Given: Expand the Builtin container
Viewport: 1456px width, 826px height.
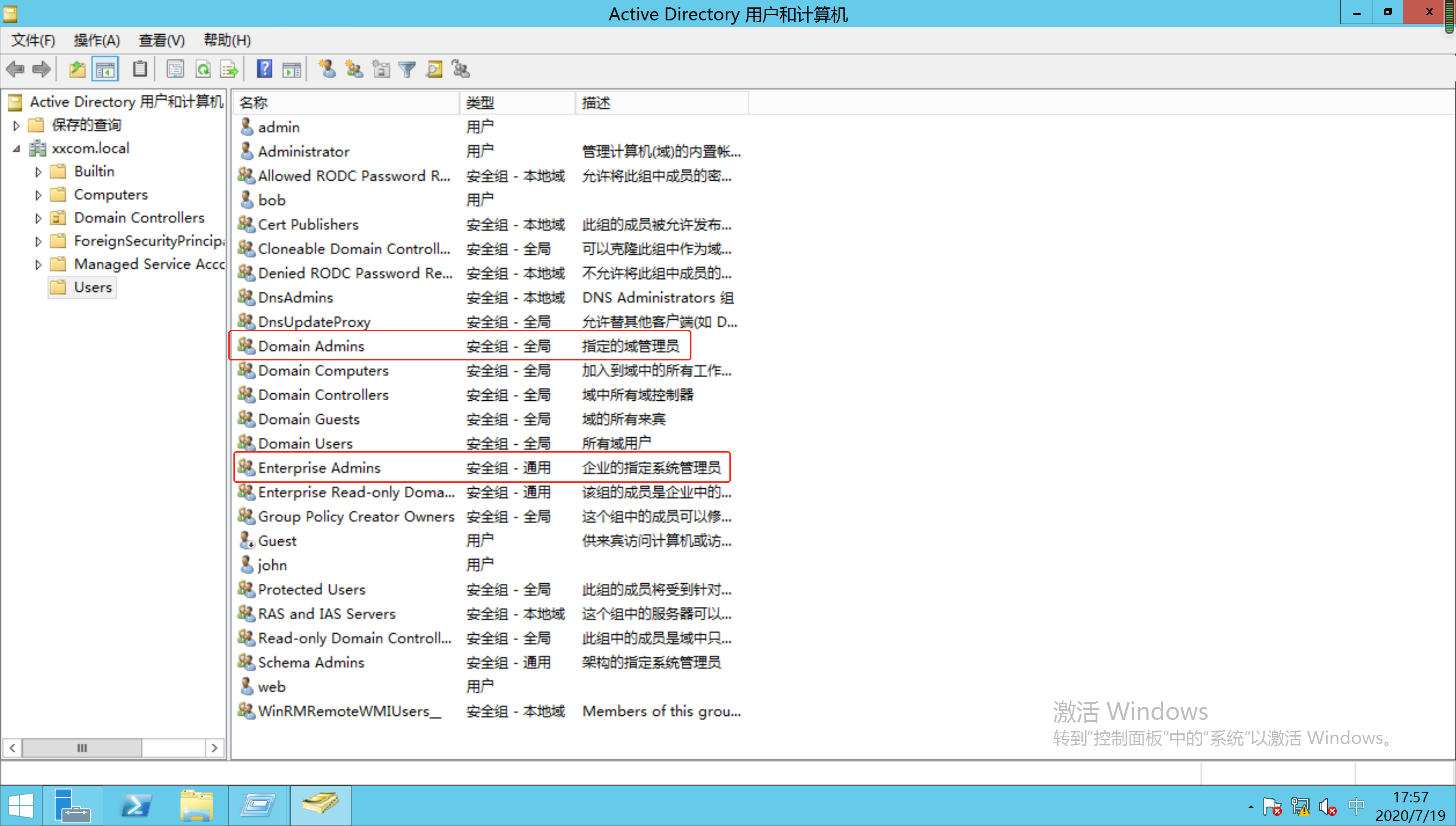Looking at the screenshot, I should coord(38,172).
